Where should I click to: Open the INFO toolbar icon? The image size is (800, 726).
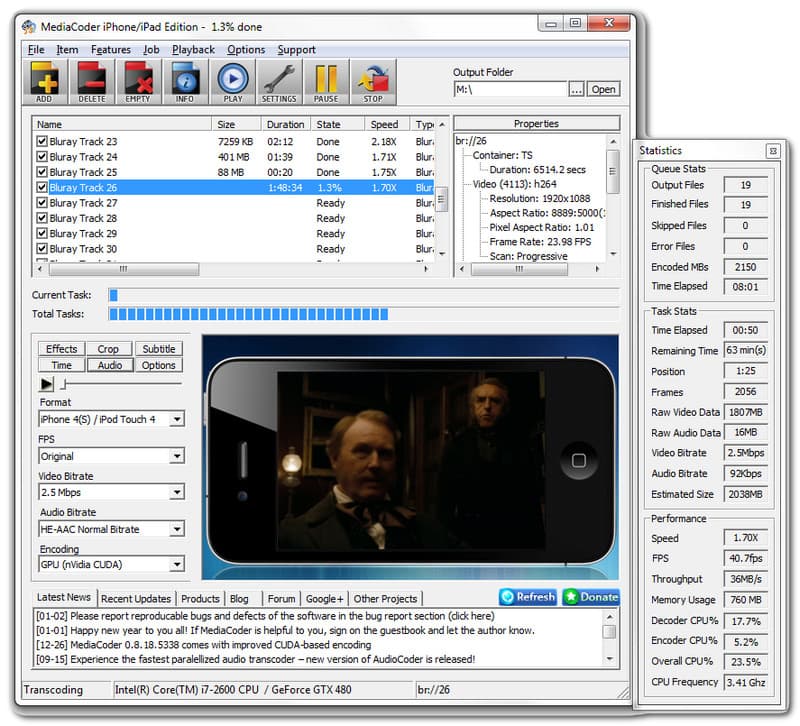pyautogui.click(x=184, y=81)
